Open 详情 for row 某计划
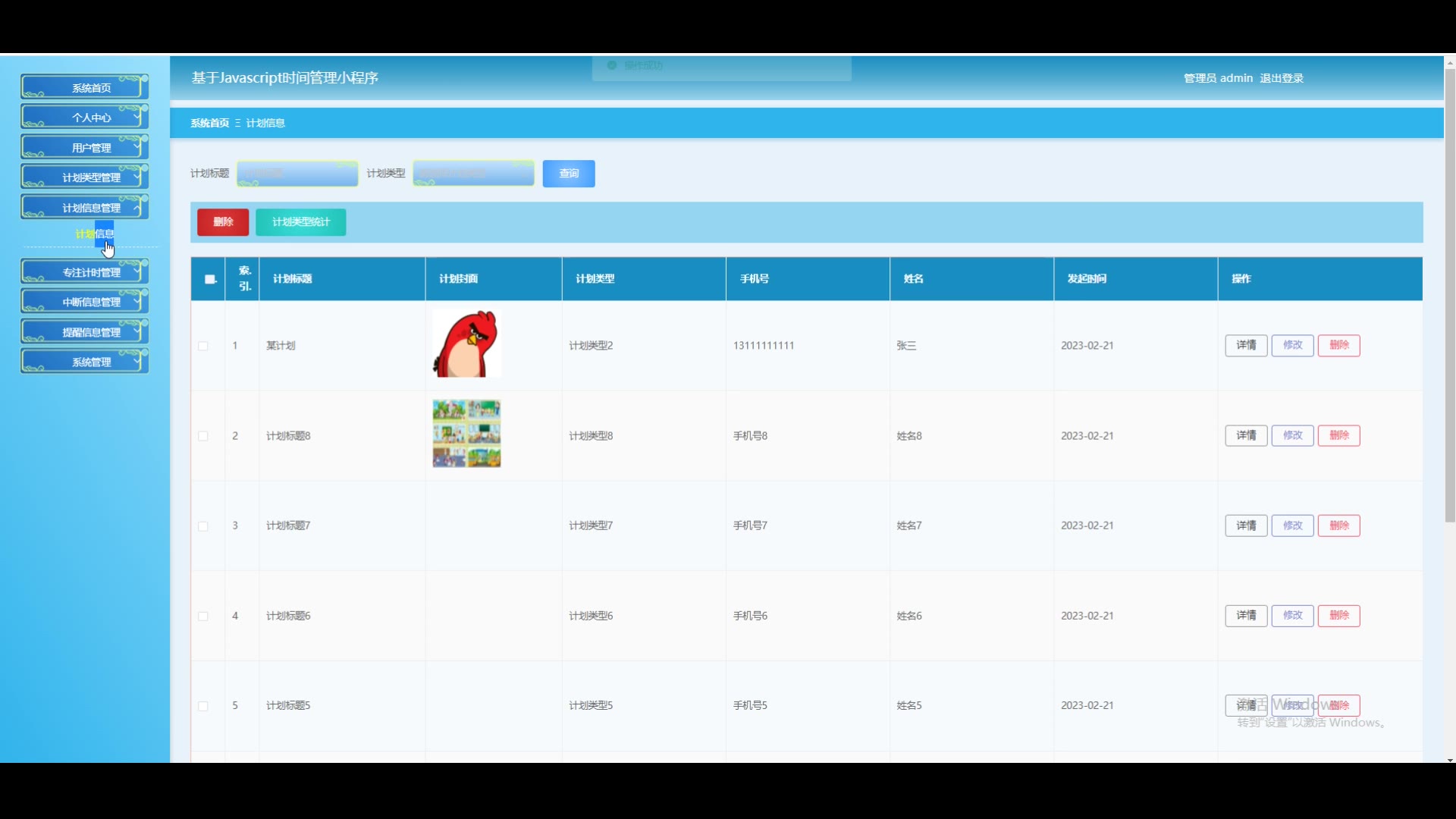Screen dimensions: 1456x819 (1246, 345)
